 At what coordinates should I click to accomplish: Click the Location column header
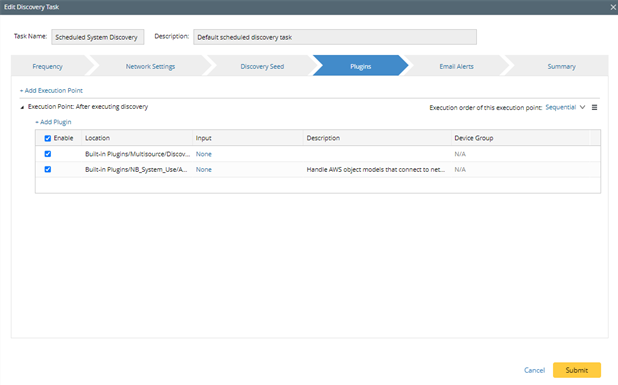137,138
